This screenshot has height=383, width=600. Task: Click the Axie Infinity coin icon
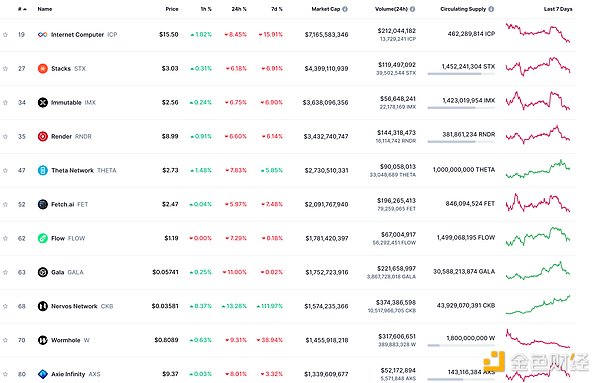click(42, 374)
